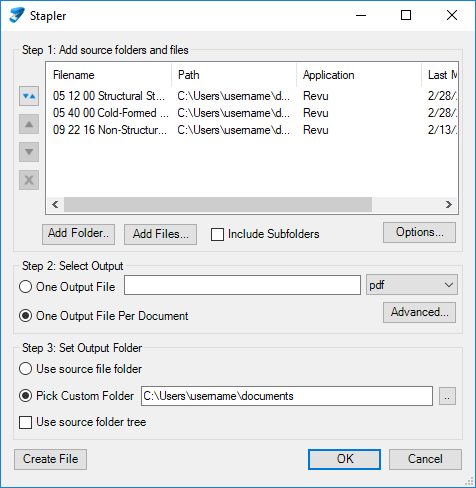The height and width of the screenshot is (488, 476).
Task: Click the Options button
Action: tap(419, 232)
